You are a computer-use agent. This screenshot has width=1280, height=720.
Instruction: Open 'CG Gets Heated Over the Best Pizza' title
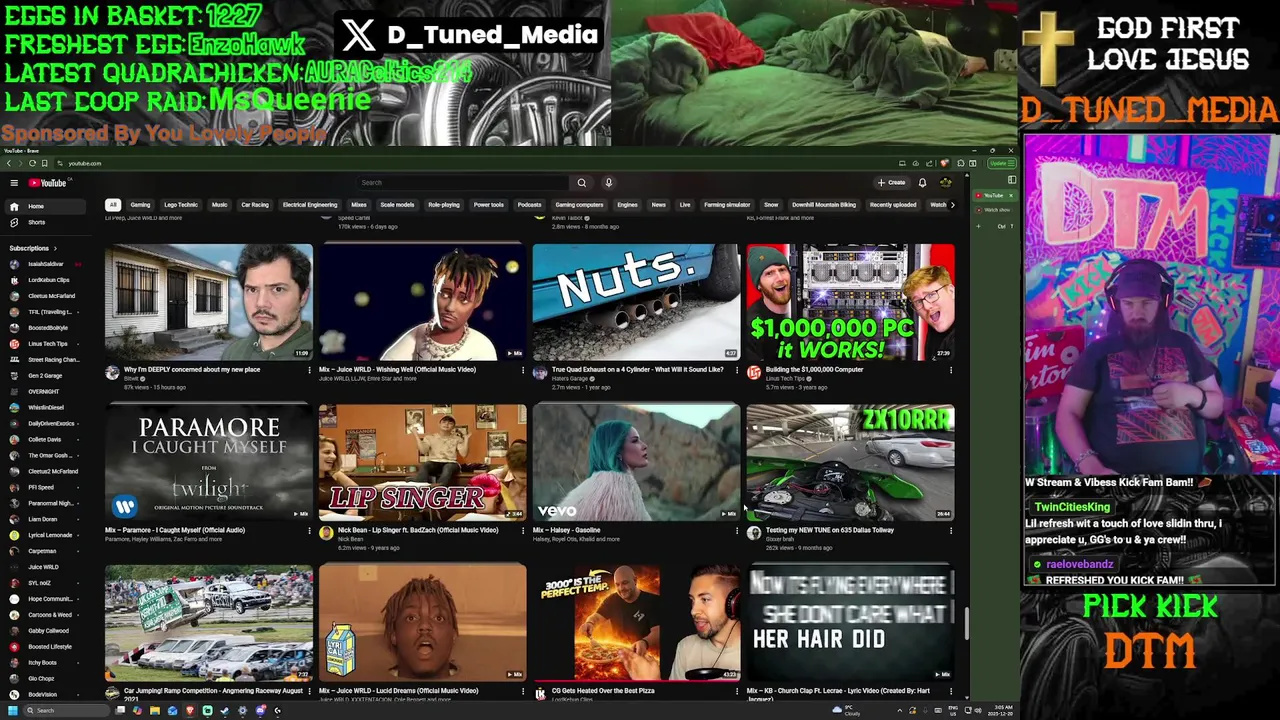(x=603, y=691)
